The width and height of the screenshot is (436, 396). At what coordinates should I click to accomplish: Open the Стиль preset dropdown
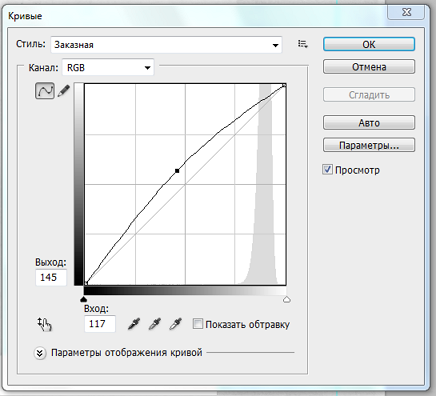[166, 45]
